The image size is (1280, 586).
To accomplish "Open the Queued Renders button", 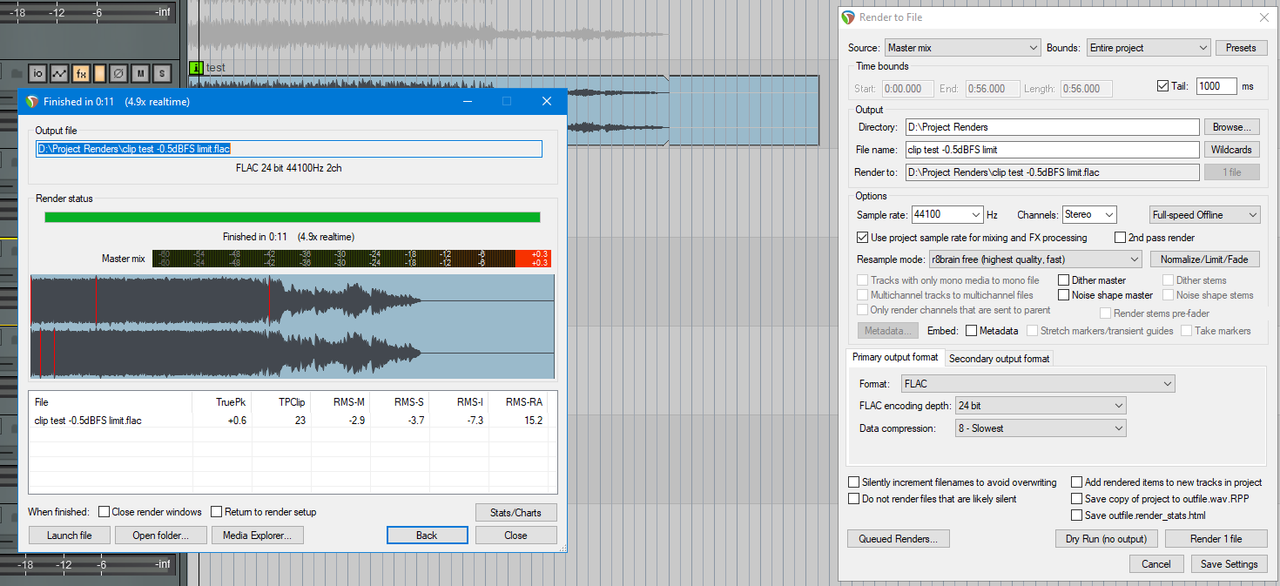I will coord(898,539).
